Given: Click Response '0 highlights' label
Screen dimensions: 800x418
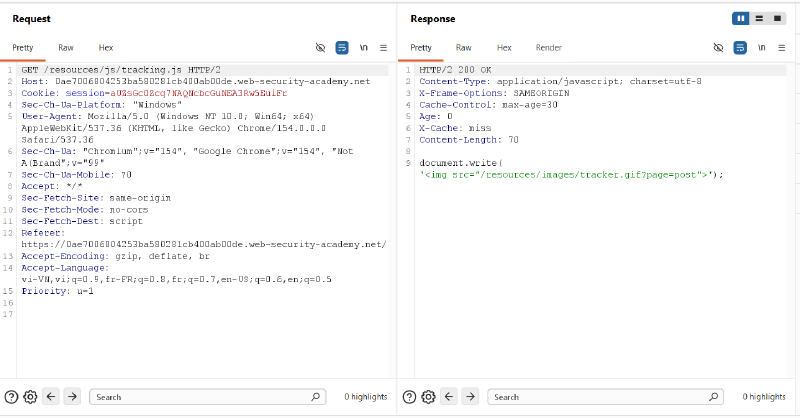Looking at the screenshot, I should 764,397.
